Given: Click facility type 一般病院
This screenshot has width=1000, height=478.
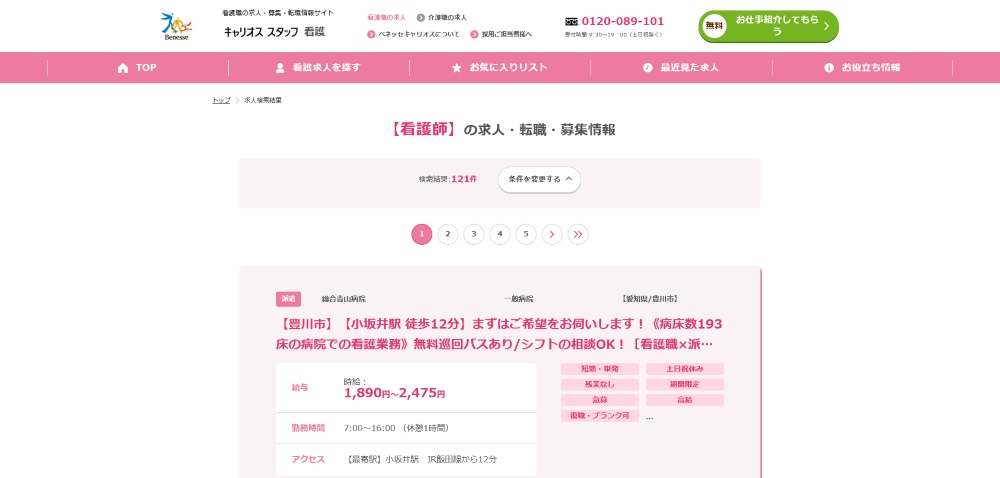Looking at the screenshot, I should [x=518, y=299].
